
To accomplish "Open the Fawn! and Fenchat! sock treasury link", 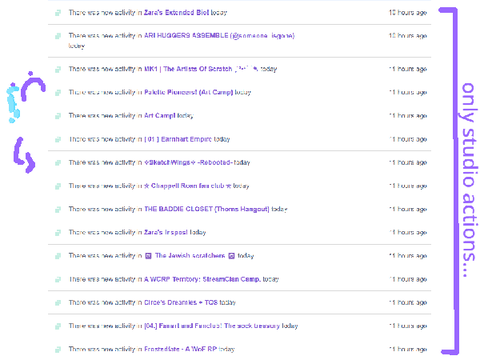I will click(x=212, y=326).
